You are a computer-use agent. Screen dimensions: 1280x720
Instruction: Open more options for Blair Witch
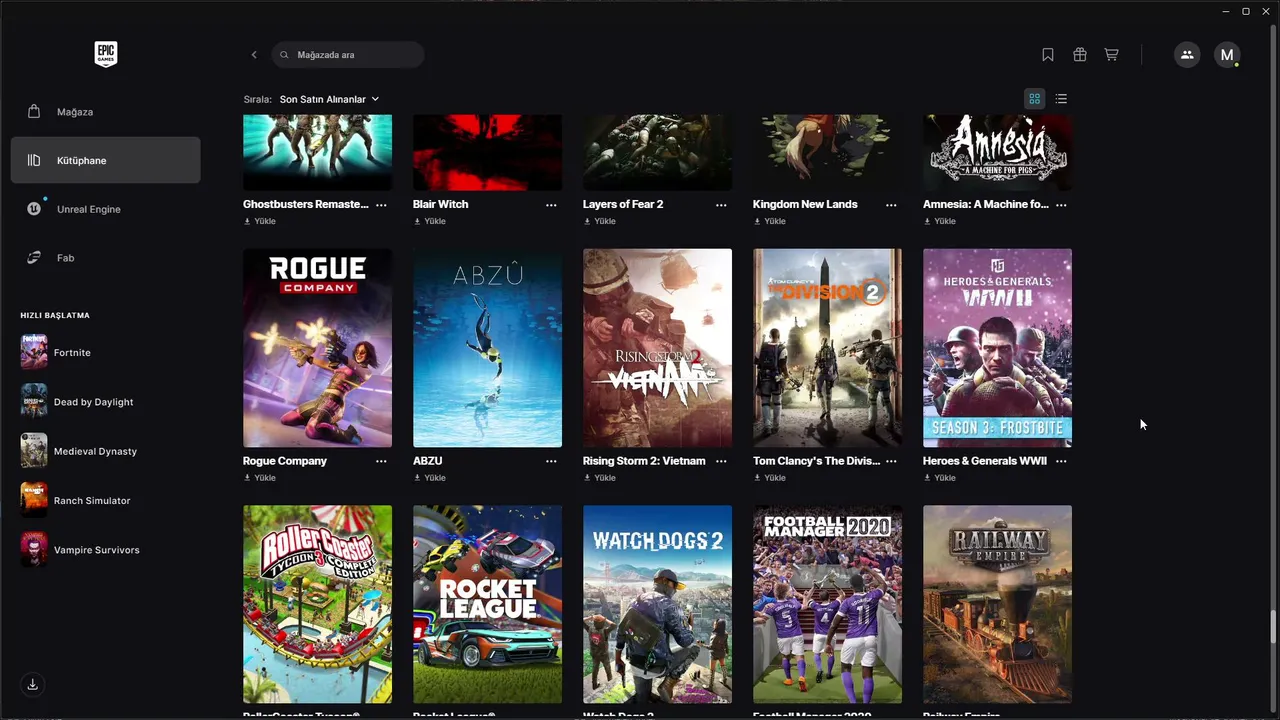coord(551,204)
